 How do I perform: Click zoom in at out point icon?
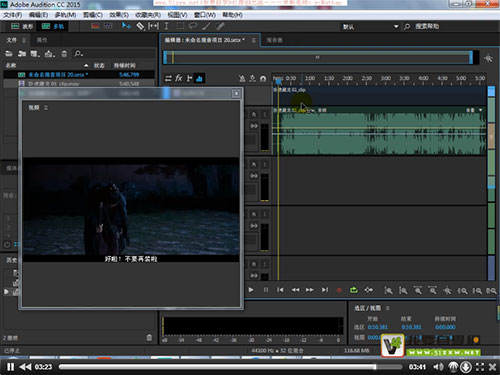(477, 290)
